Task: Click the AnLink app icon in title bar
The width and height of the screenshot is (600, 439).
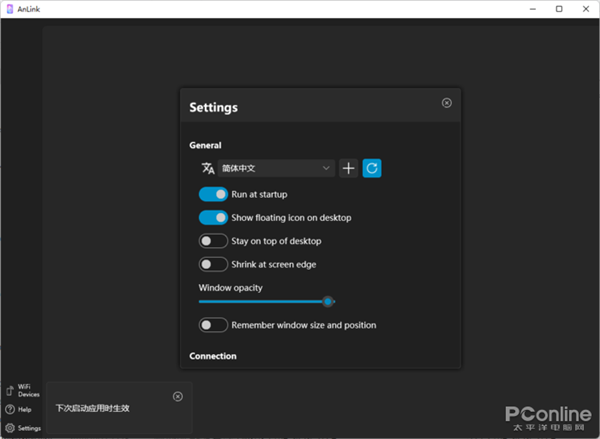Action: coord(9,9)
